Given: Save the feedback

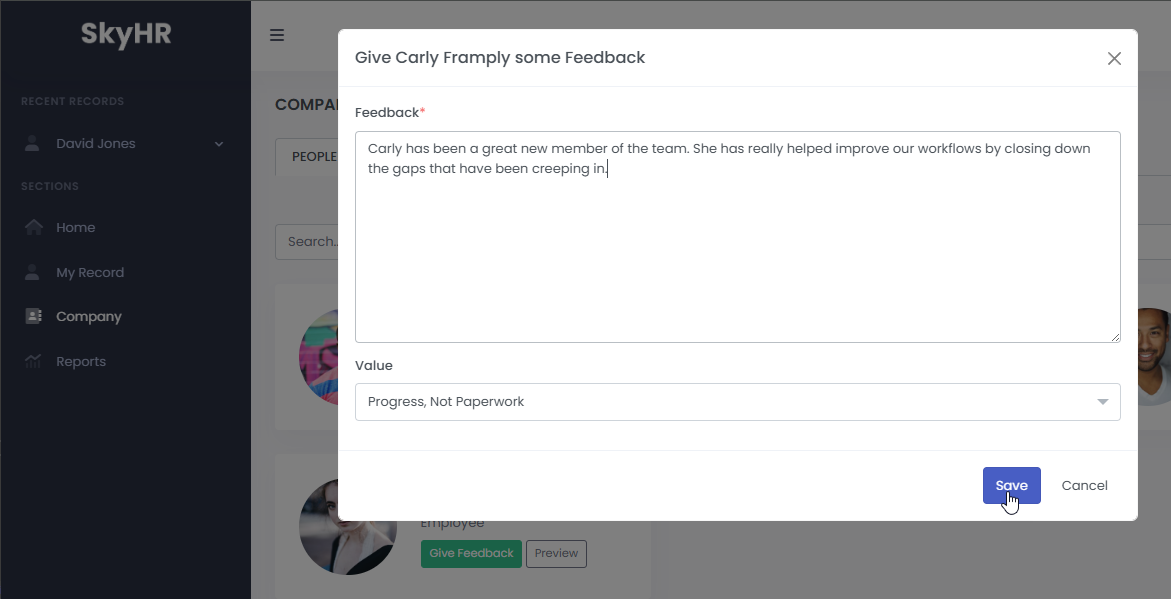Looking at the screenshot, I should 1011,486.
